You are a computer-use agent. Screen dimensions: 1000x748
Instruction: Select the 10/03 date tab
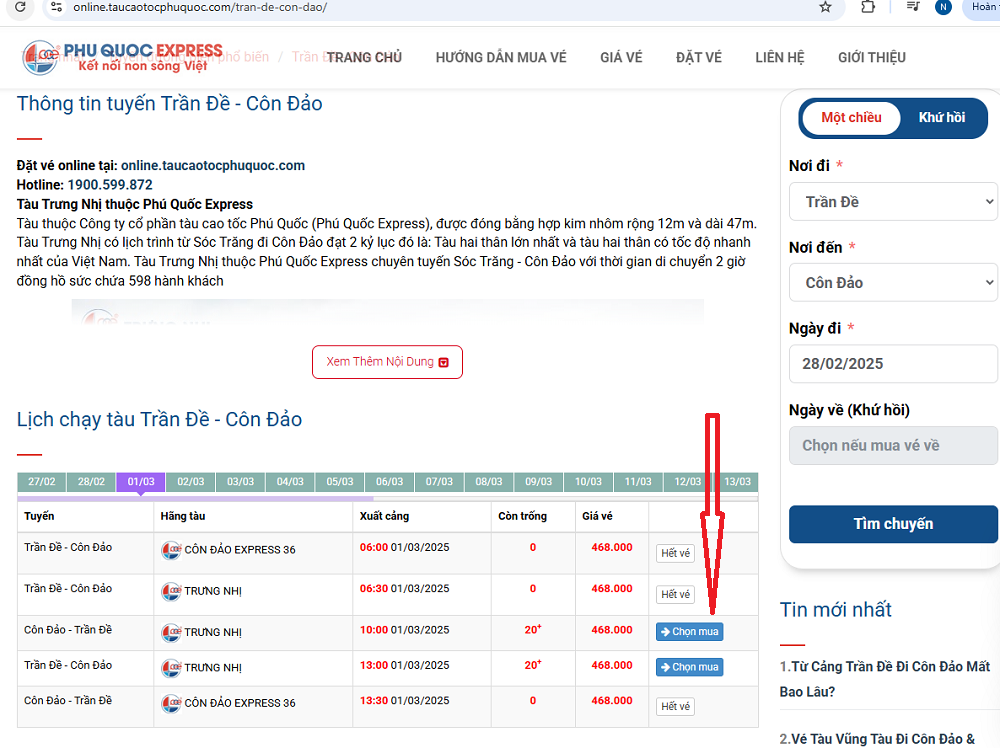point(589,481)
